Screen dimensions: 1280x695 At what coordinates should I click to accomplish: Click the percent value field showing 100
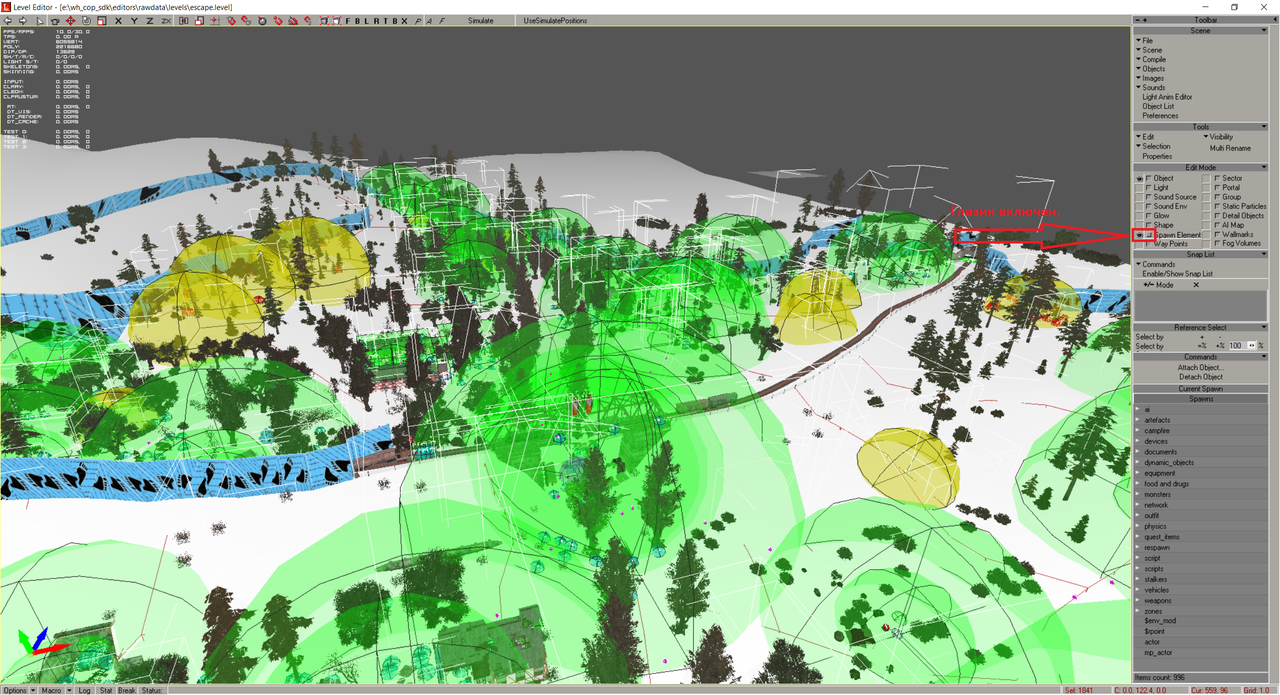(x=1237, y=345)
